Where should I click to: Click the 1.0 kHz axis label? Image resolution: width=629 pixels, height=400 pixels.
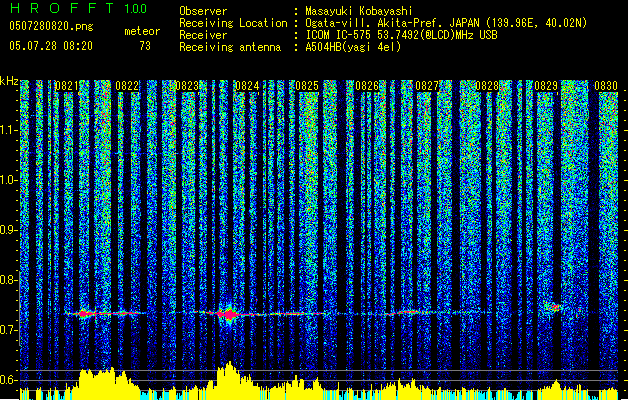9,180
